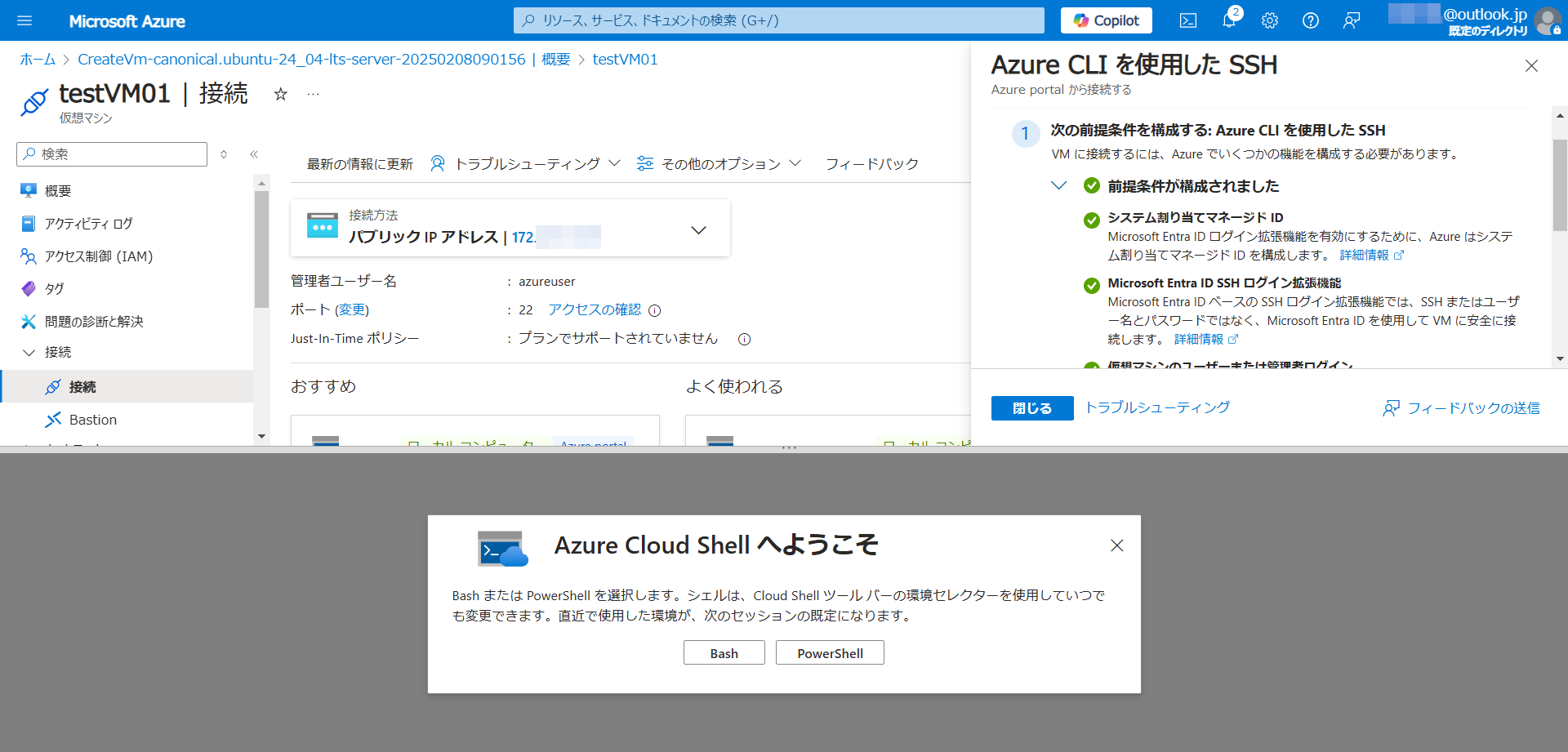Open the hamburger portal menu

pyautogui.click(x=24, y=20)
